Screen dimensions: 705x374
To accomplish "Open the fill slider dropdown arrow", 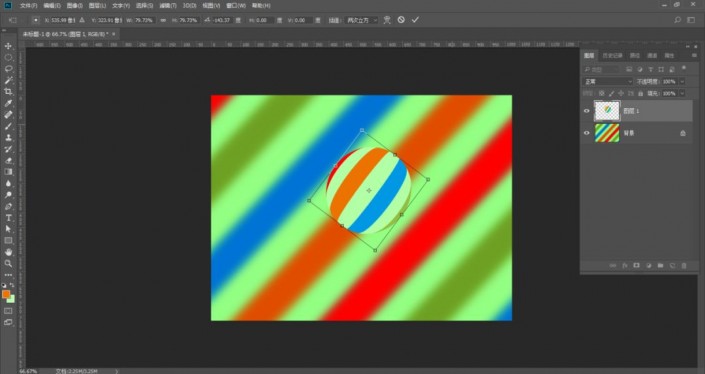I will [682, 94].
